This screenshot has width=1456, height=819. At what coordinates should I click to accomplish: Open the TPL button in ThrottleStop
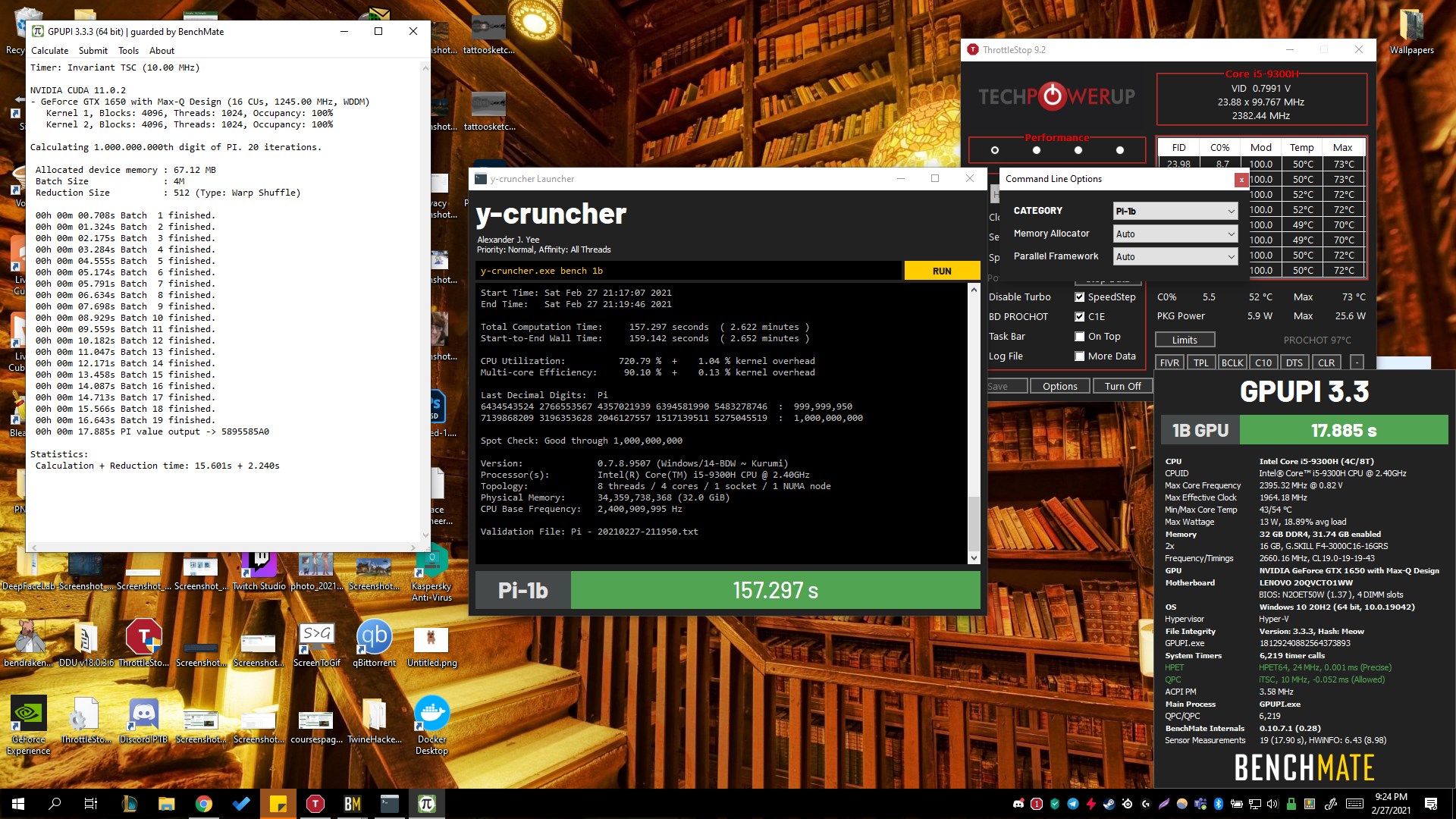[x=1201, y=362]
